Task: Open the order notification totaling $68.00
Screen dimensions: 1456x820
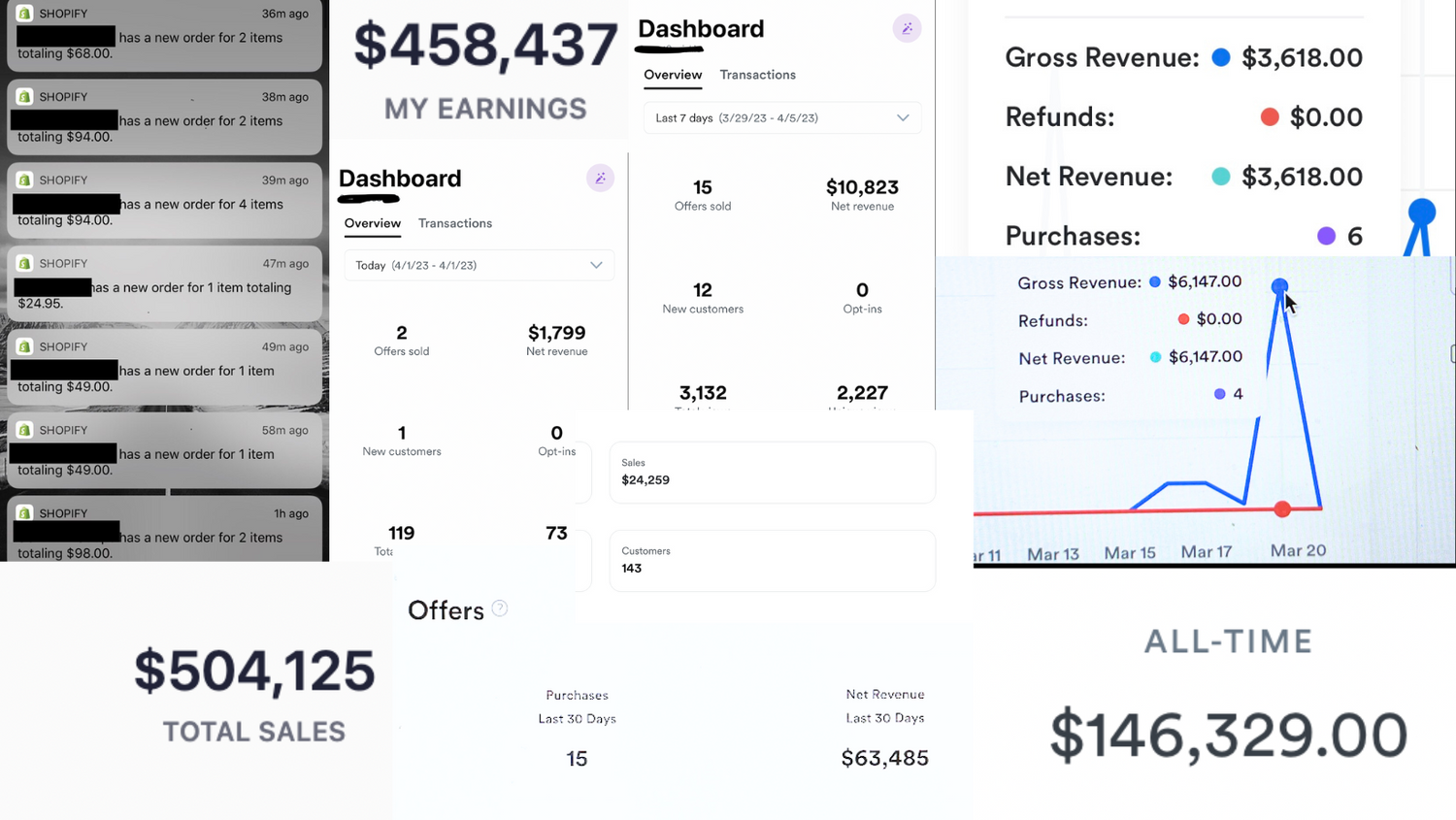Action: click(x=164, y=37)
